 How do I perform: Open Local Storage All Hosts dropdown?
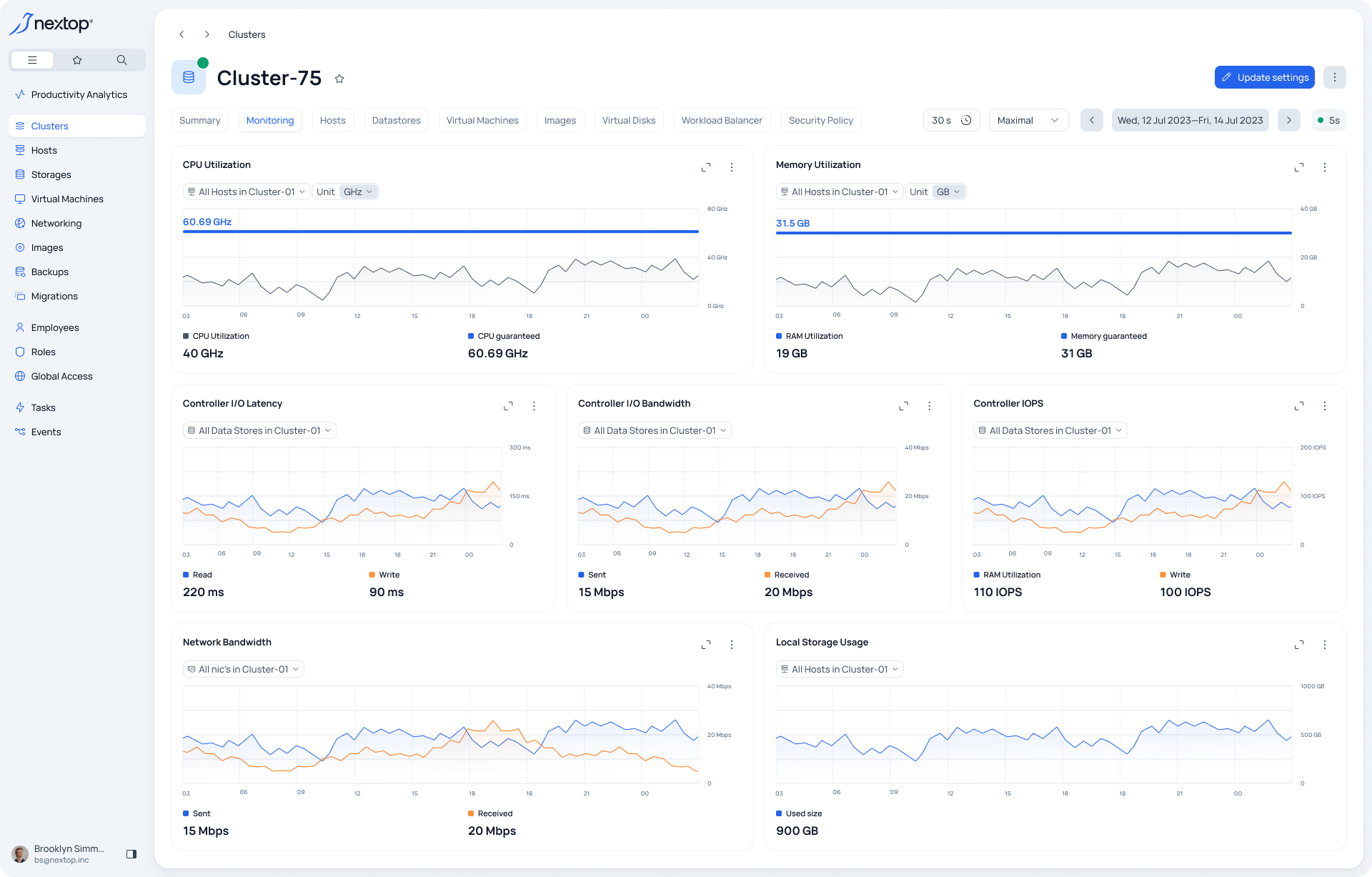coord(840,669)
